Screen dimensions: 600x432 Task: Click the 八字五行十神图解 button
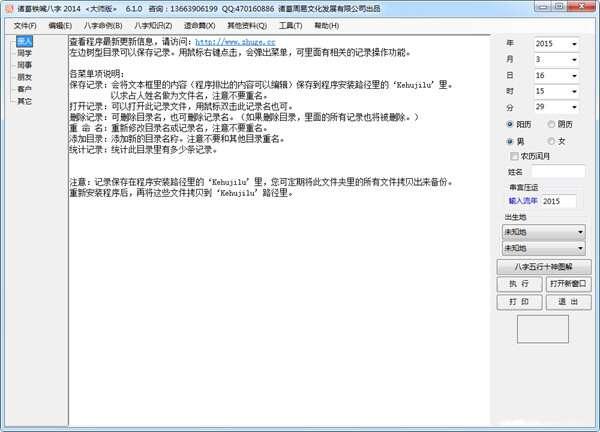(x=542, y=267)
